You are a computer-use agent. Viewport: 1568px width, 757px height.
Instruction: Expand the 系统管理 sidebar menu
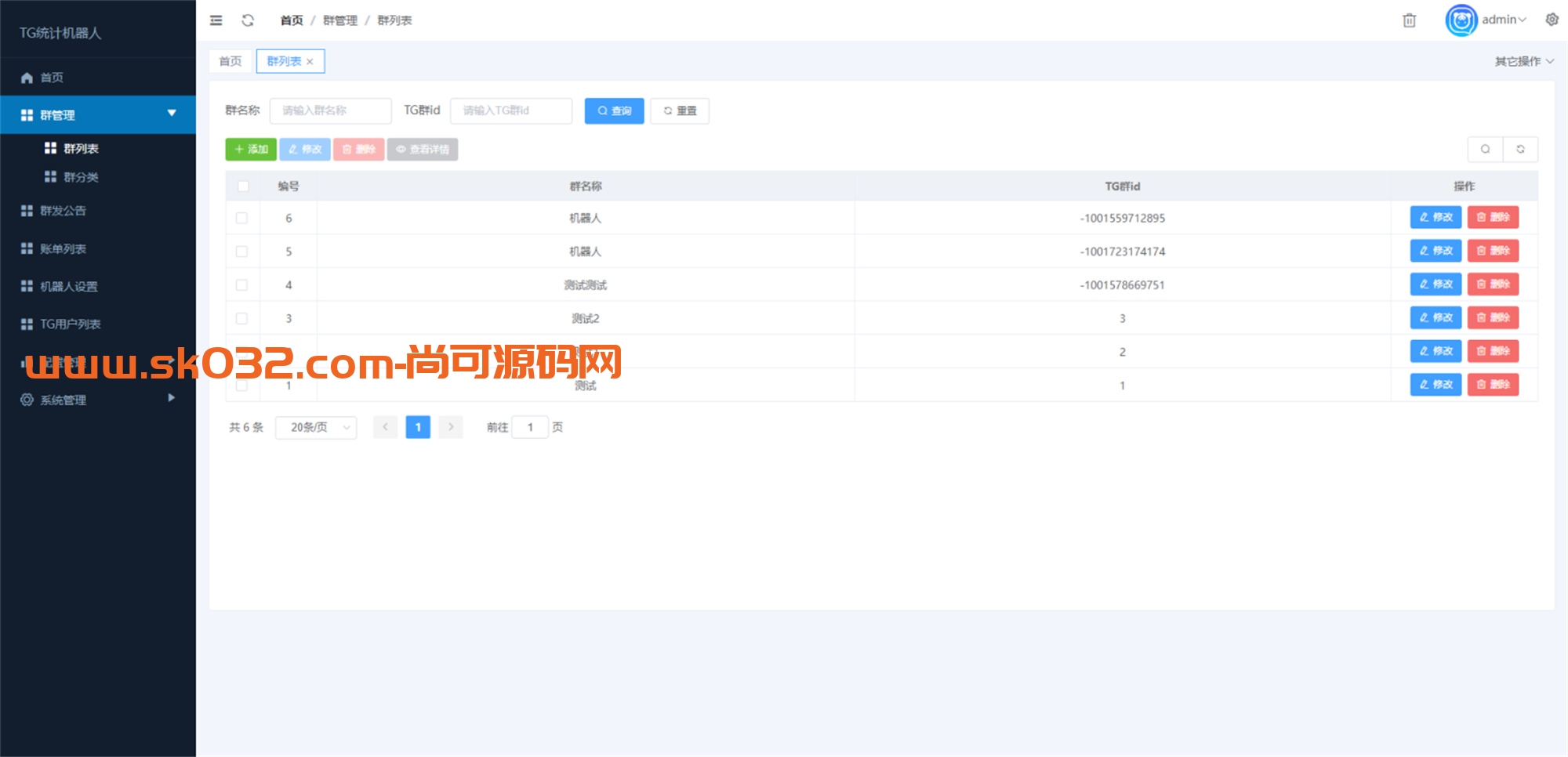pyautogui.click(x=98, y=400)
